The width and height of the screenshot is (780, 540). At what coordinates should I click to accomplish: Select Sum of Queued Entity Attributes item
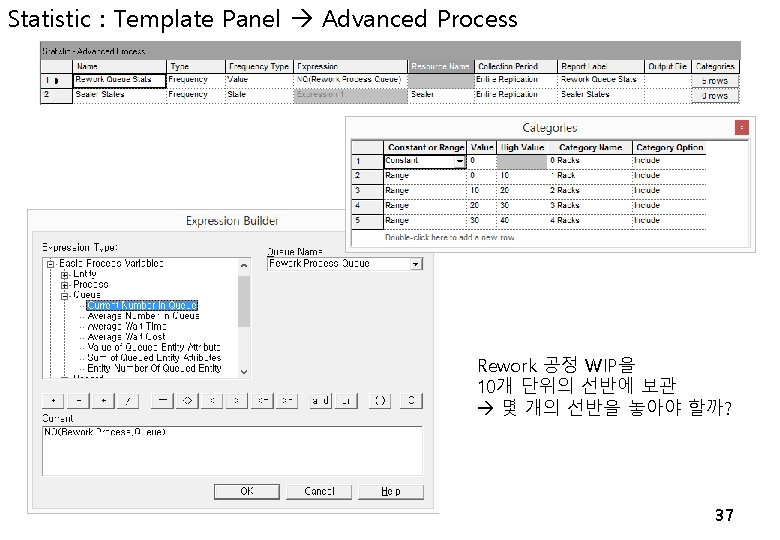[154, 358]
